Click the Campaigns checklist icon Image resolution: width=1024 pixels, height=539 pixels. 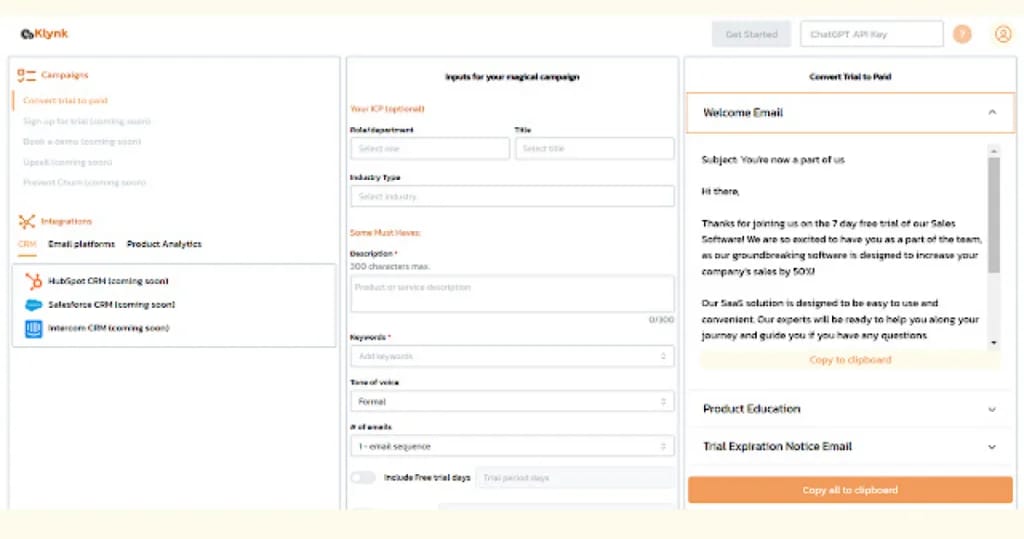[26, 75]
